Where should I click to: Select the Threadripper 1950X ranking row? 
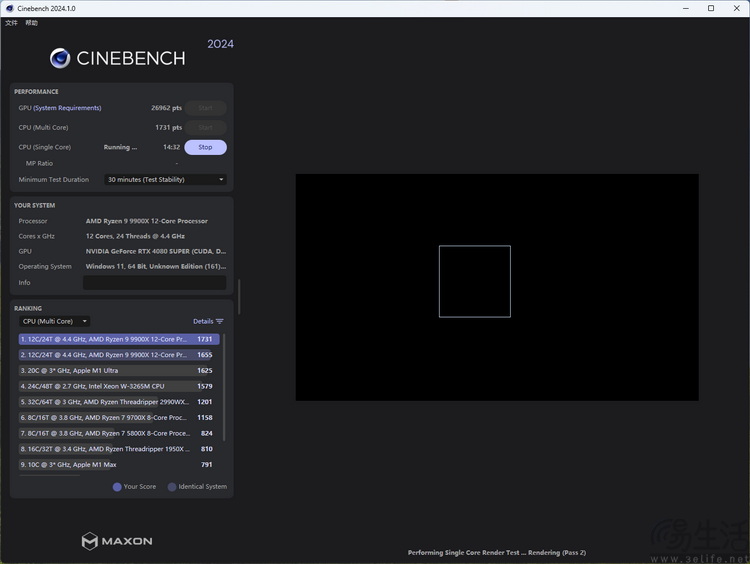[x=119, y=449]
